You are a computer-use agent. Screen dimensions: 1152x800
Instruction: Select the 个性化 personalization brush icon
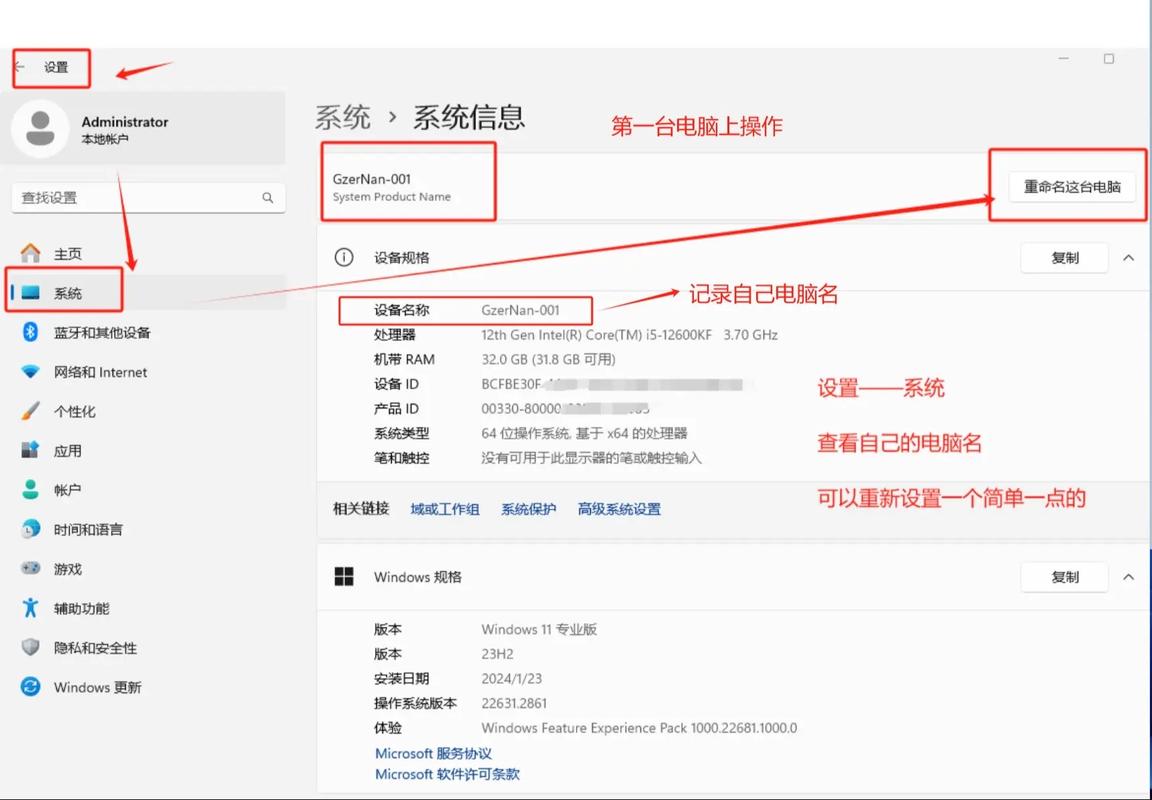tap(29, 410)
